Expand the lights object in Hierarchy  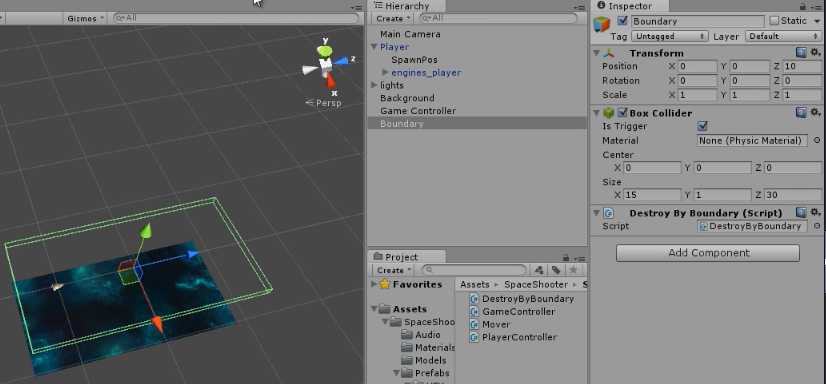(x=373, y=85)
